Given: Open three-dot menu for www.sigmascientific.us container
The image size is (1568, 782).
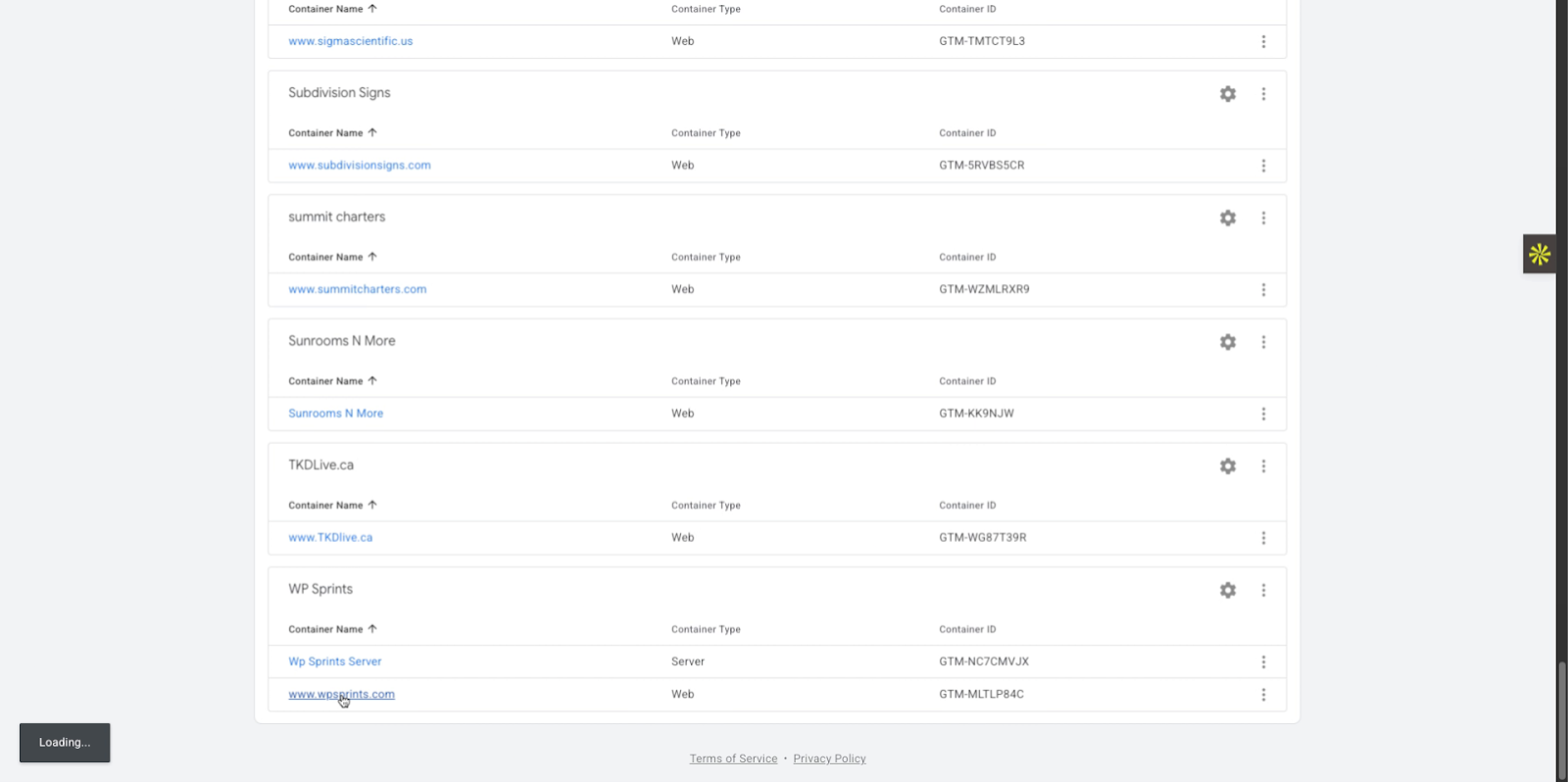Looking at the screenshot, I should coord(1263,41).
